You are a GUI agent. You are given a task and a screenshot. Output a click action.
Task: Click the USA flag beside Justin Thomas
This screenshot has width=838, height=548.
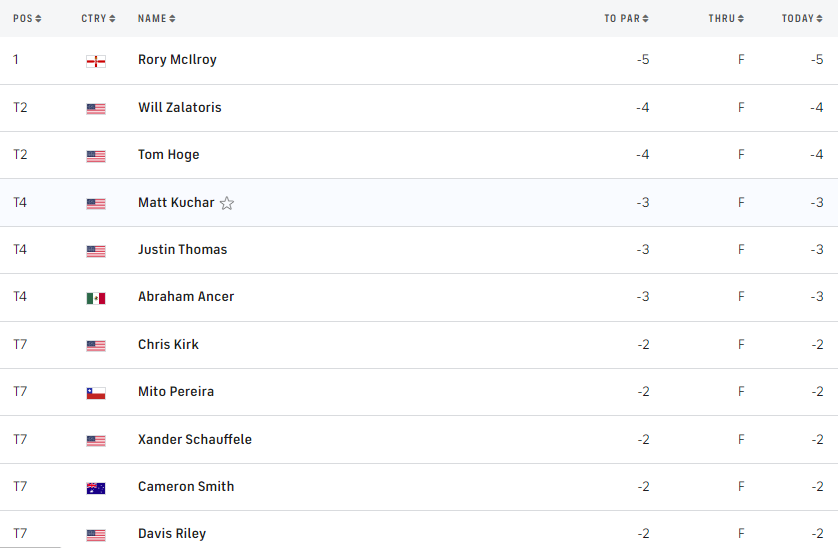(96, 251)
